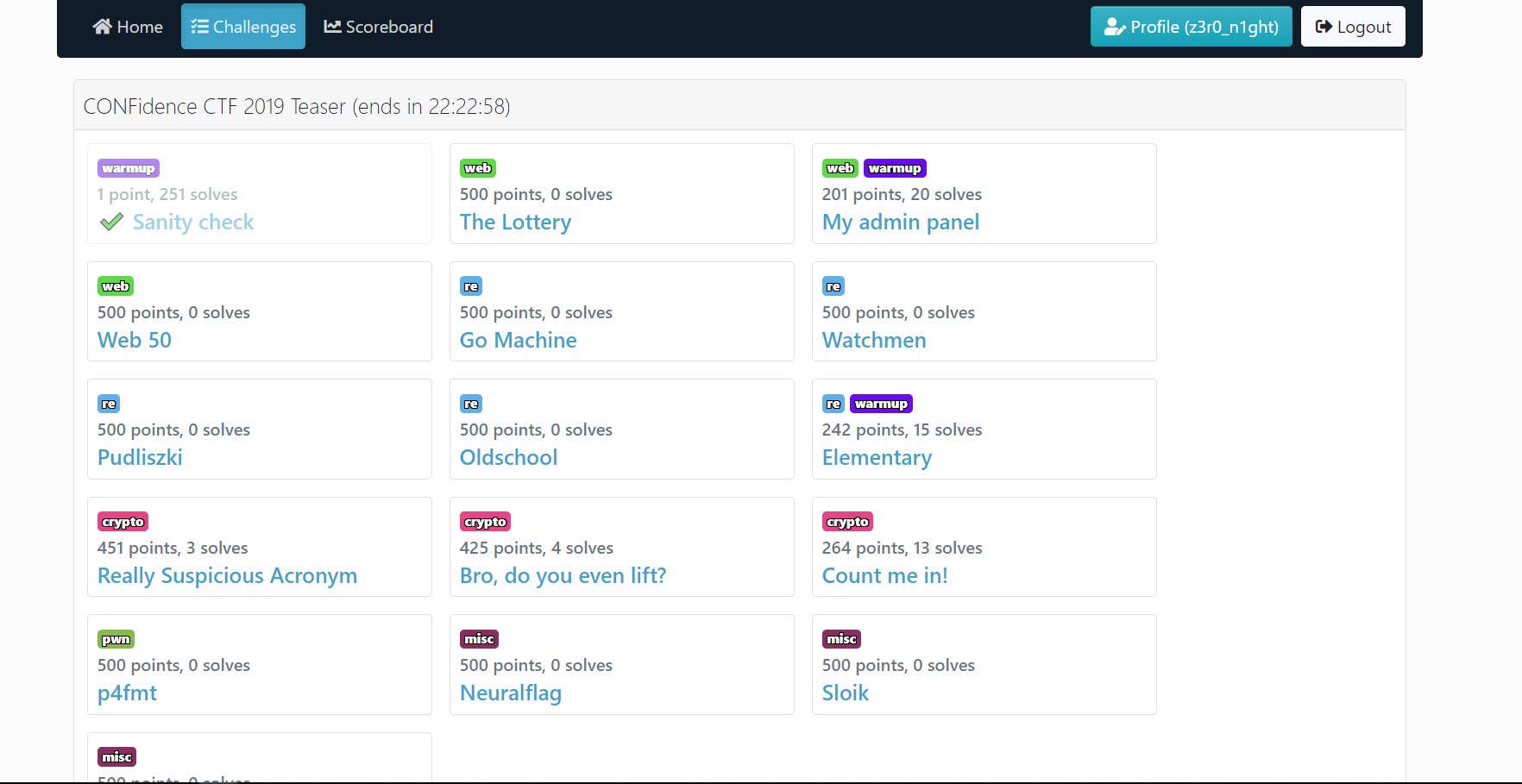
Task: Click the web tag on The Lottery
Action: (x=478, y=168)
